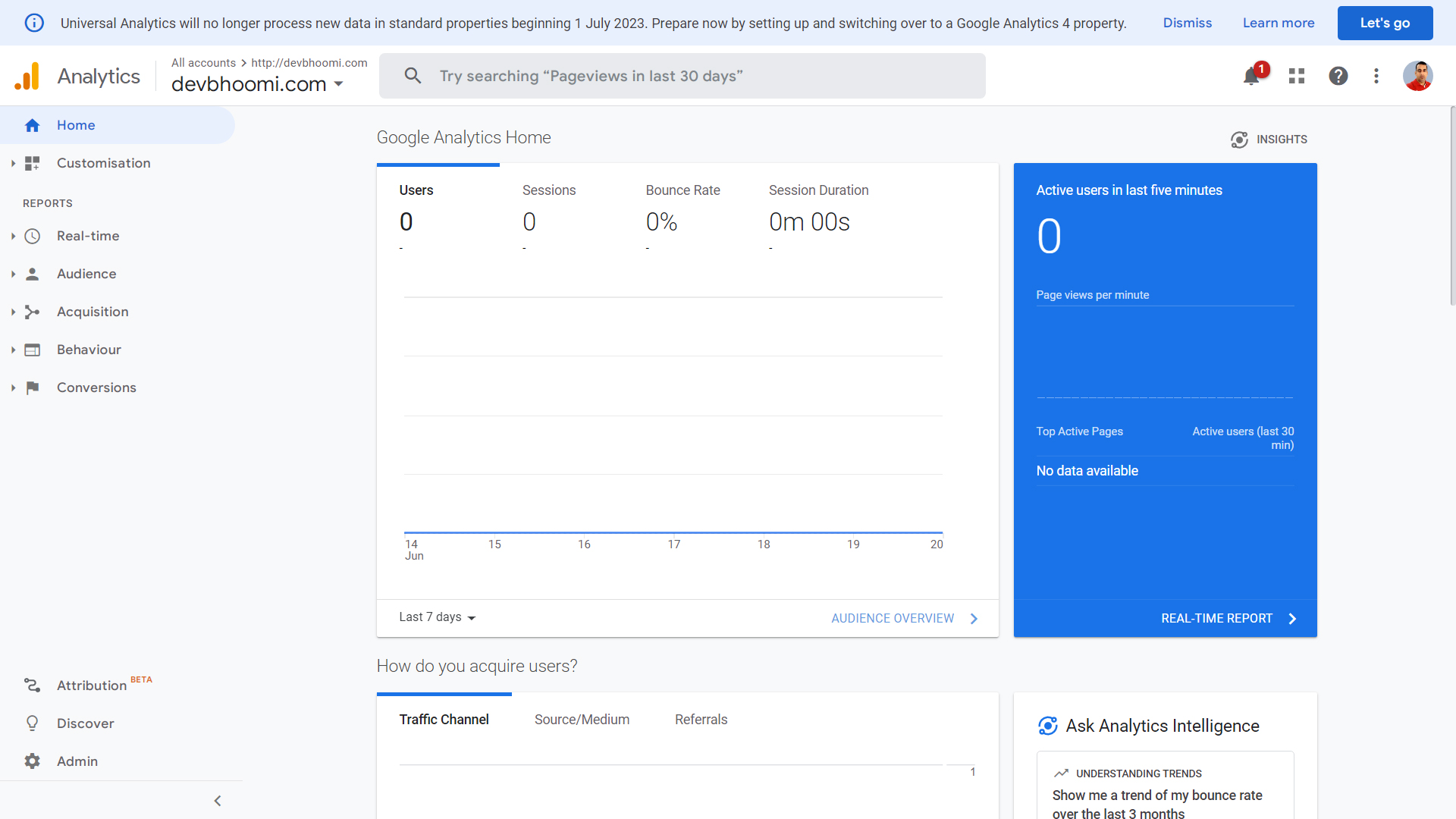Expand the Conversions reports arrow

[x=13, y=388]
